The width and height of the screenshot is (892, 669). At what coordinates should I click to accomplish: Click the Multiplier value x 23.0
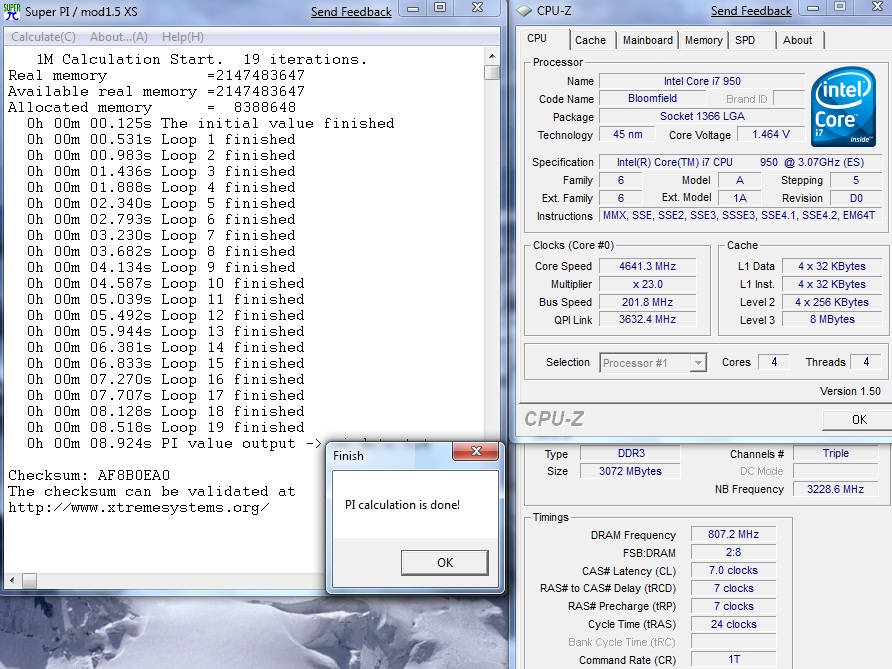pyautogui.click(x=647, y=284)
